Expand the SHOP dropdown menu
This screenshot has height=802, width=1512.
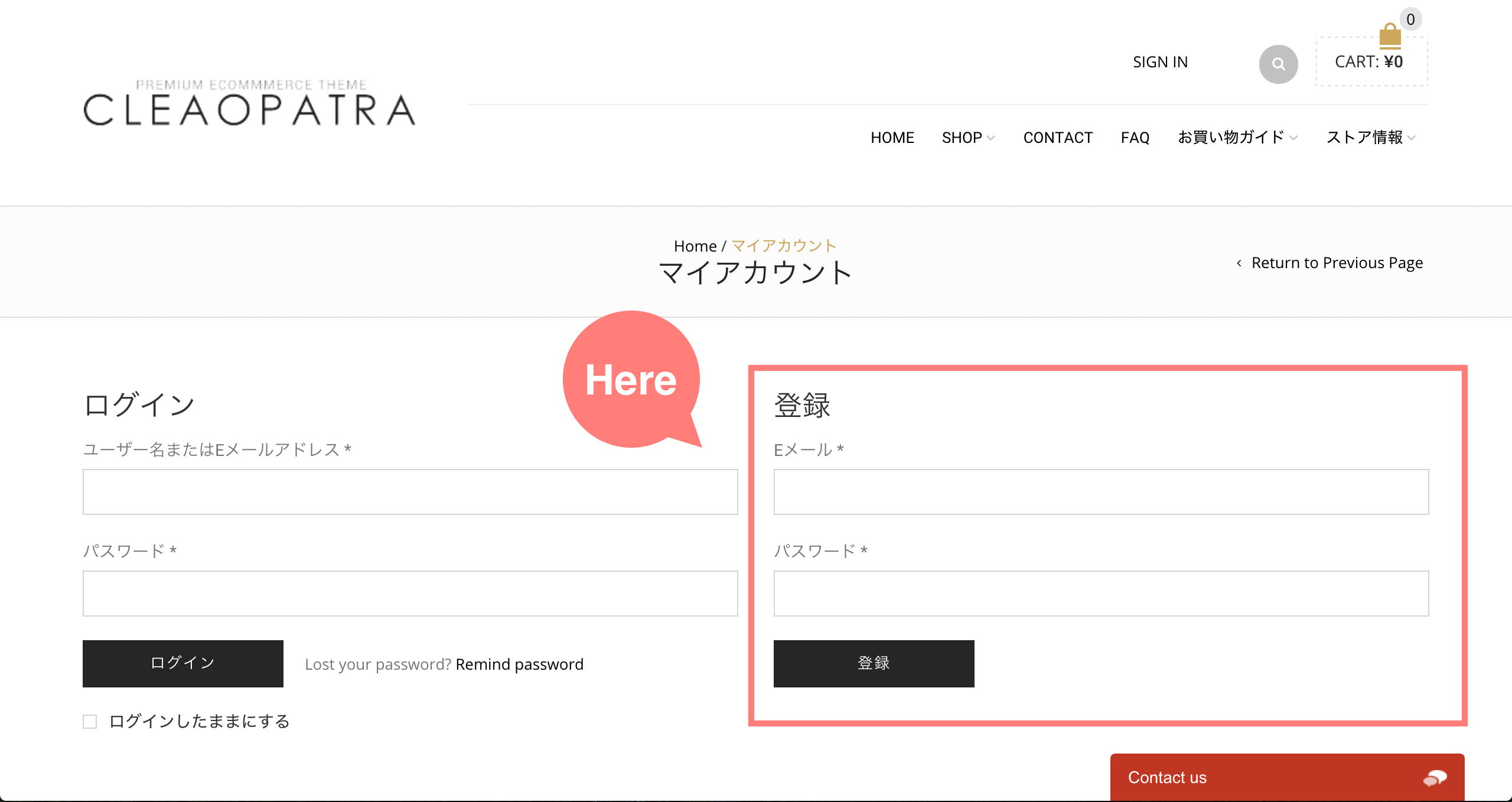pos(967,138)
